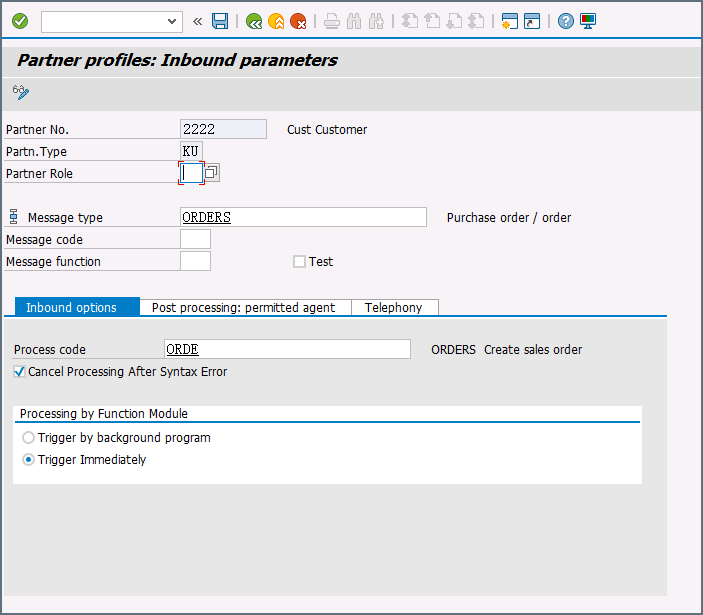Click the Process code field with ORDE
This screenshot has width=703, height=615.
(x=287, y=349)
